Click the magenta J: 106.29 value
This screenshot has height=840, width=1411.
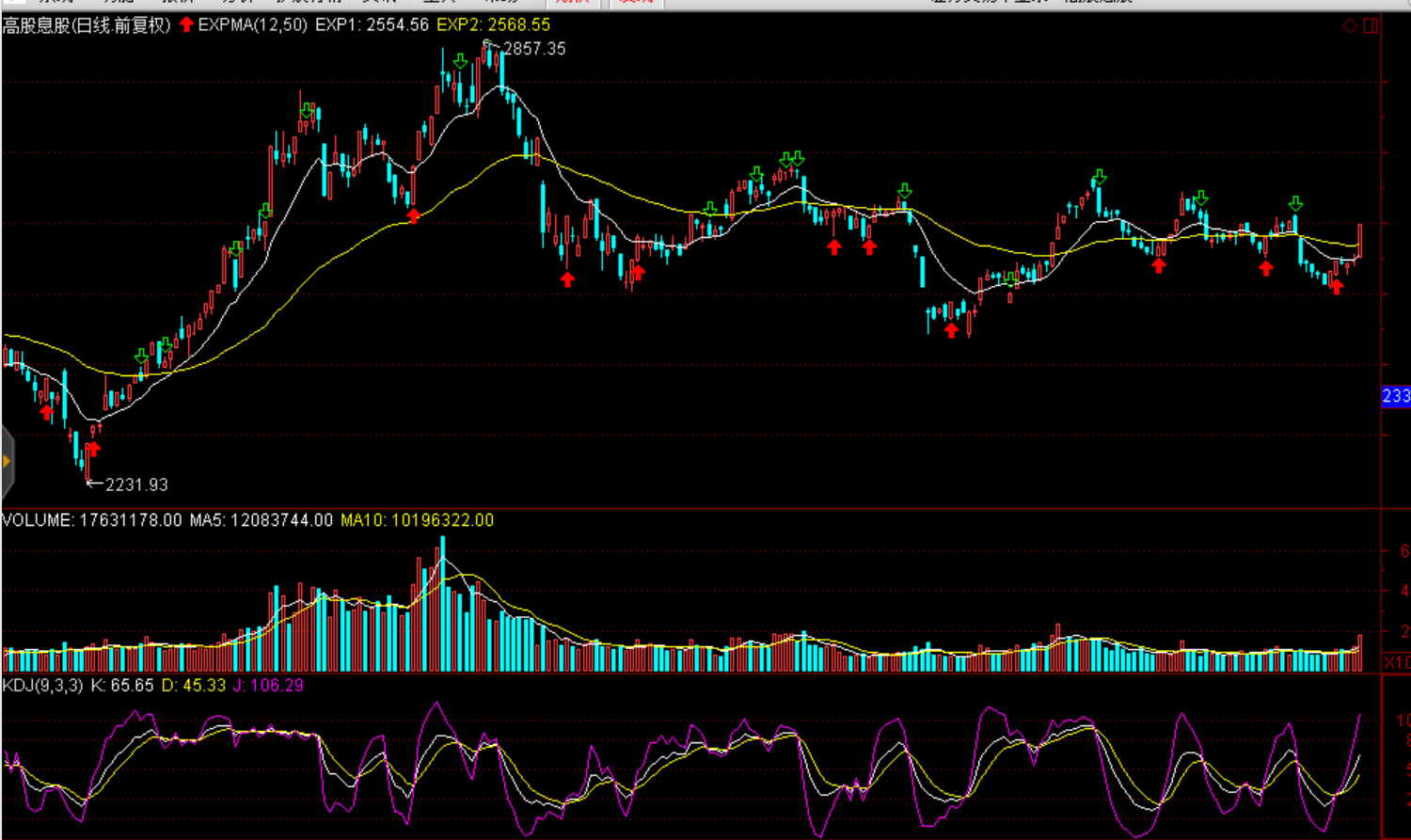(x=268, y=686)
